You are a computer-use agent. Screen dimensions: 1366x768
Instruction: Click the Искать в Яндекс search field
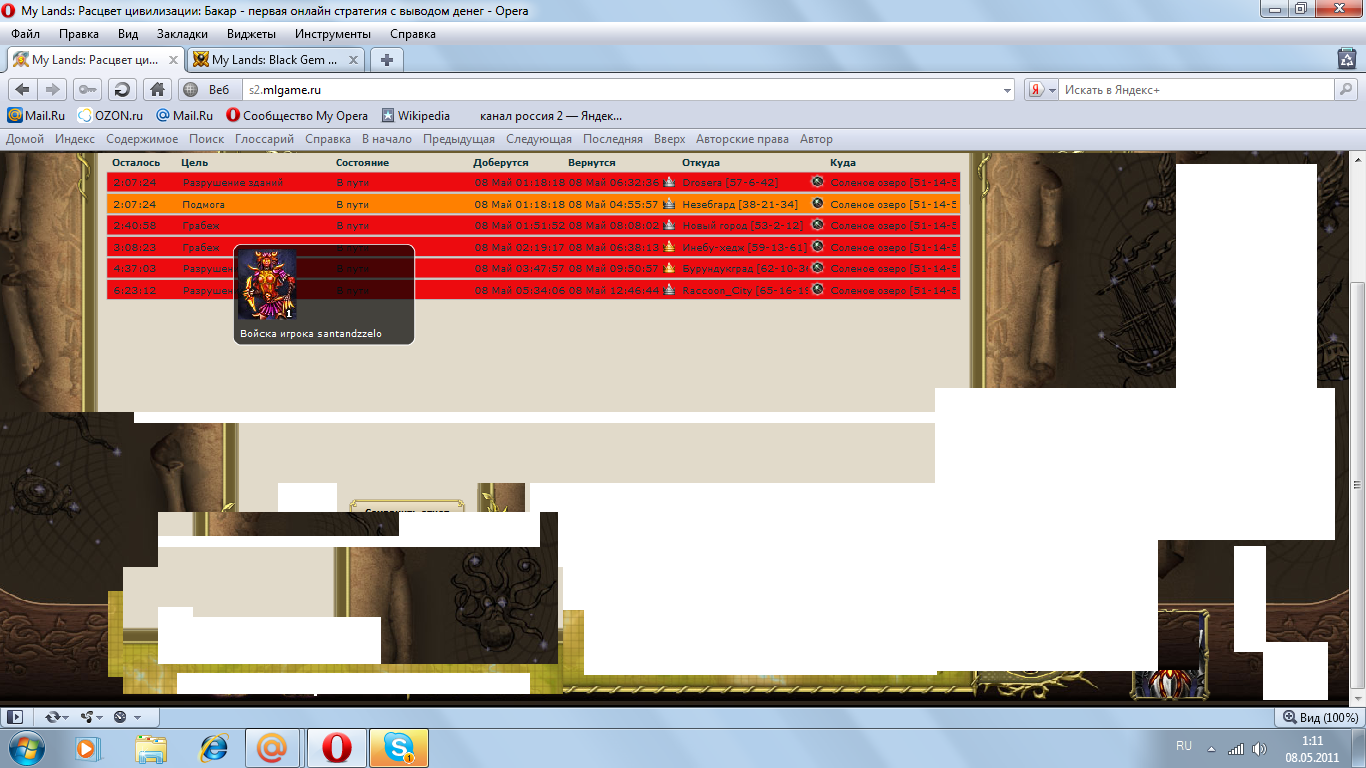pos(1195,90)
